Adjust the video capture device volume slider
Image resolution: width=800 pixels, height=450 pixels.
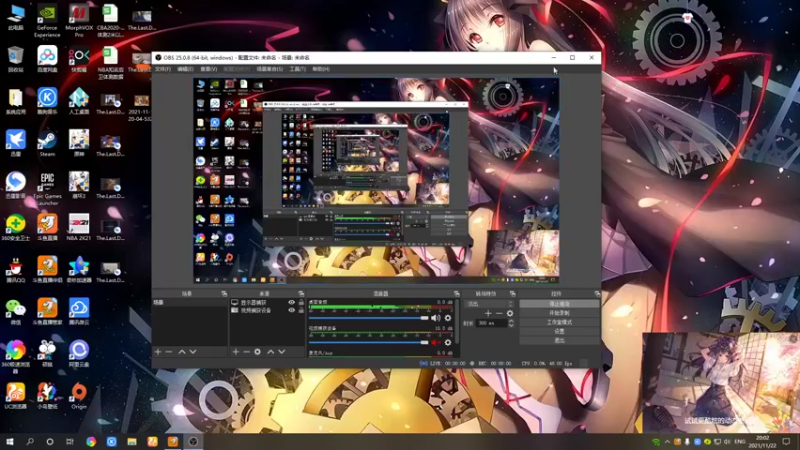coord(368,342)
